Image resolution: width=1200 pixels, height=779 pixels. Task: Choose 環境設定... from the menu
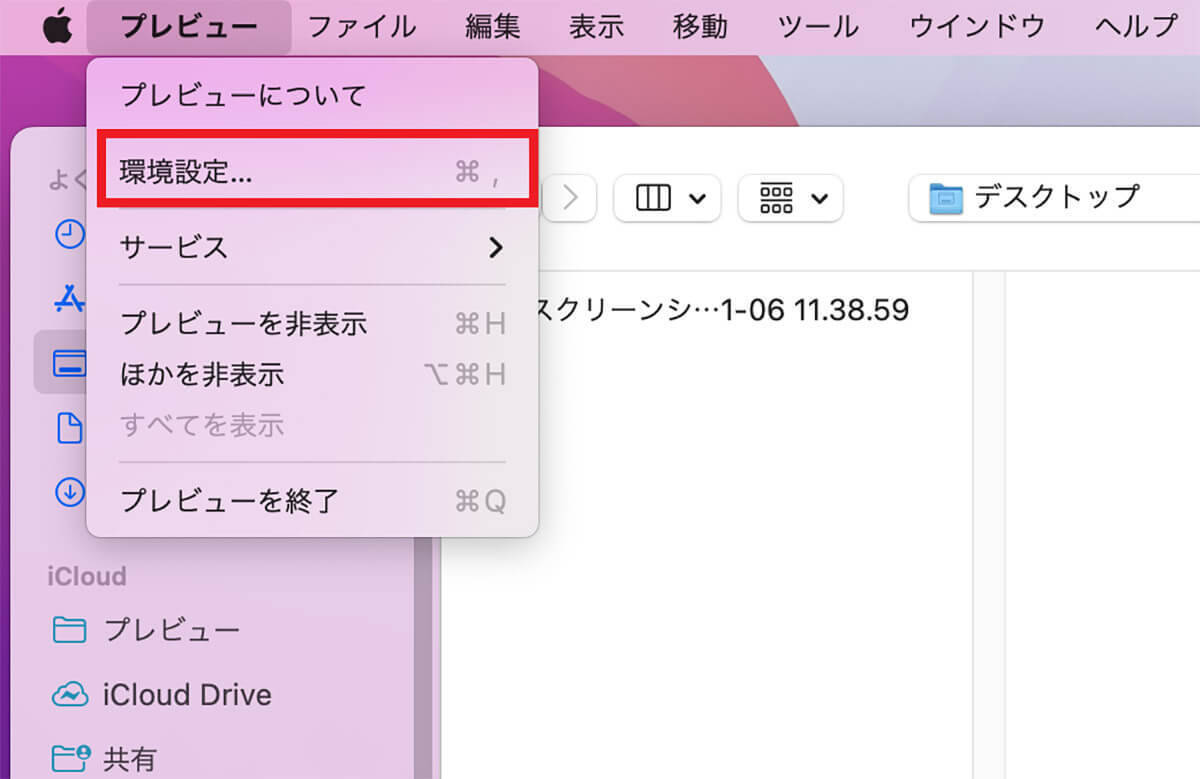312,173
